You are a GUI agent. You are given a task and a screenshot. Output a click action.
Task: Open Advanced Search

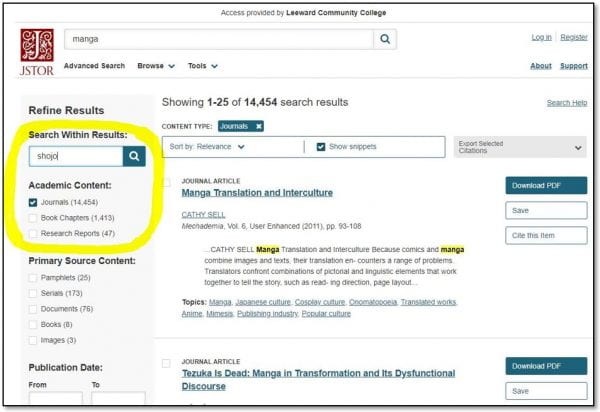point(94,66)
